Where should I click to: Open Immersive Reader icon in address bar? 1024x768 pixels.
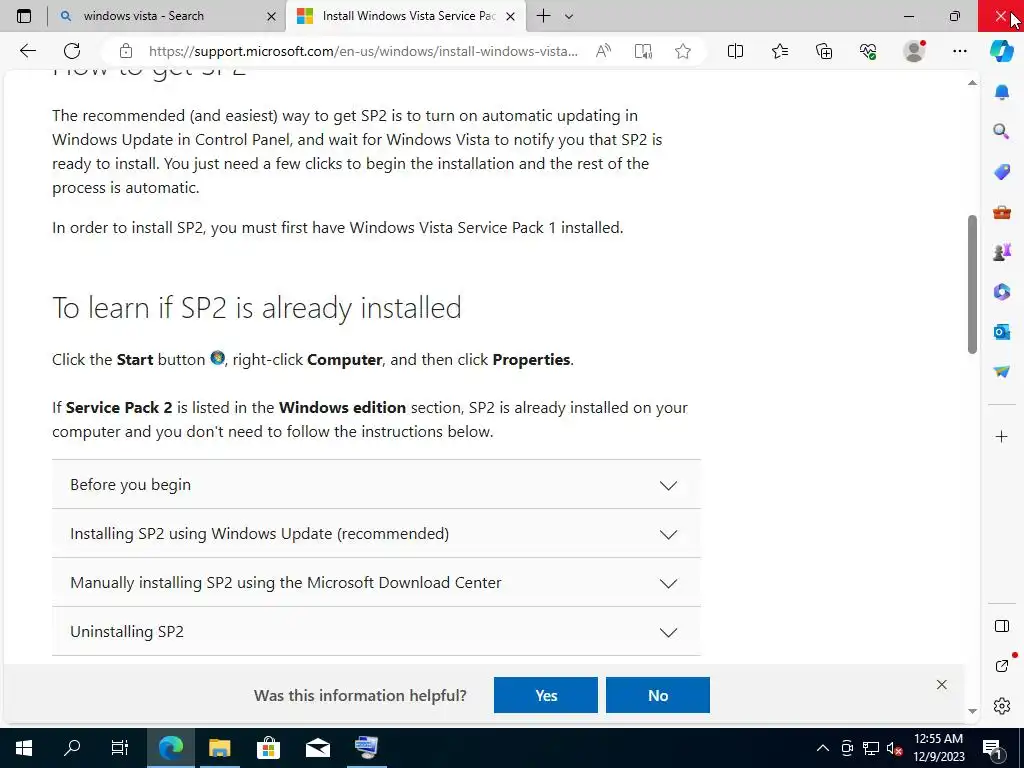[x=643, y=51]
